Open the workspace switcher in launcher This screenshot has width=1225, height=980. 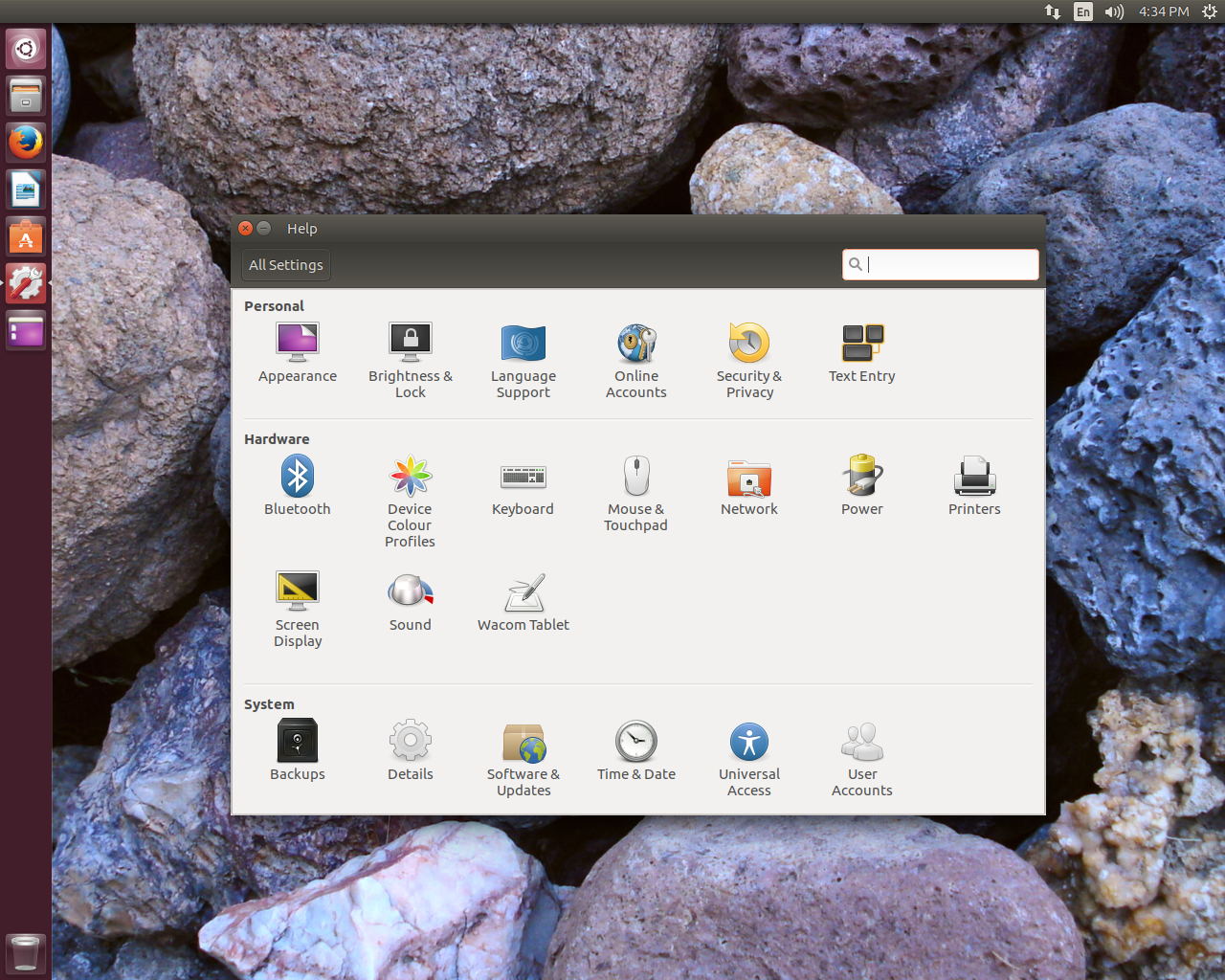tap(26, 331)
